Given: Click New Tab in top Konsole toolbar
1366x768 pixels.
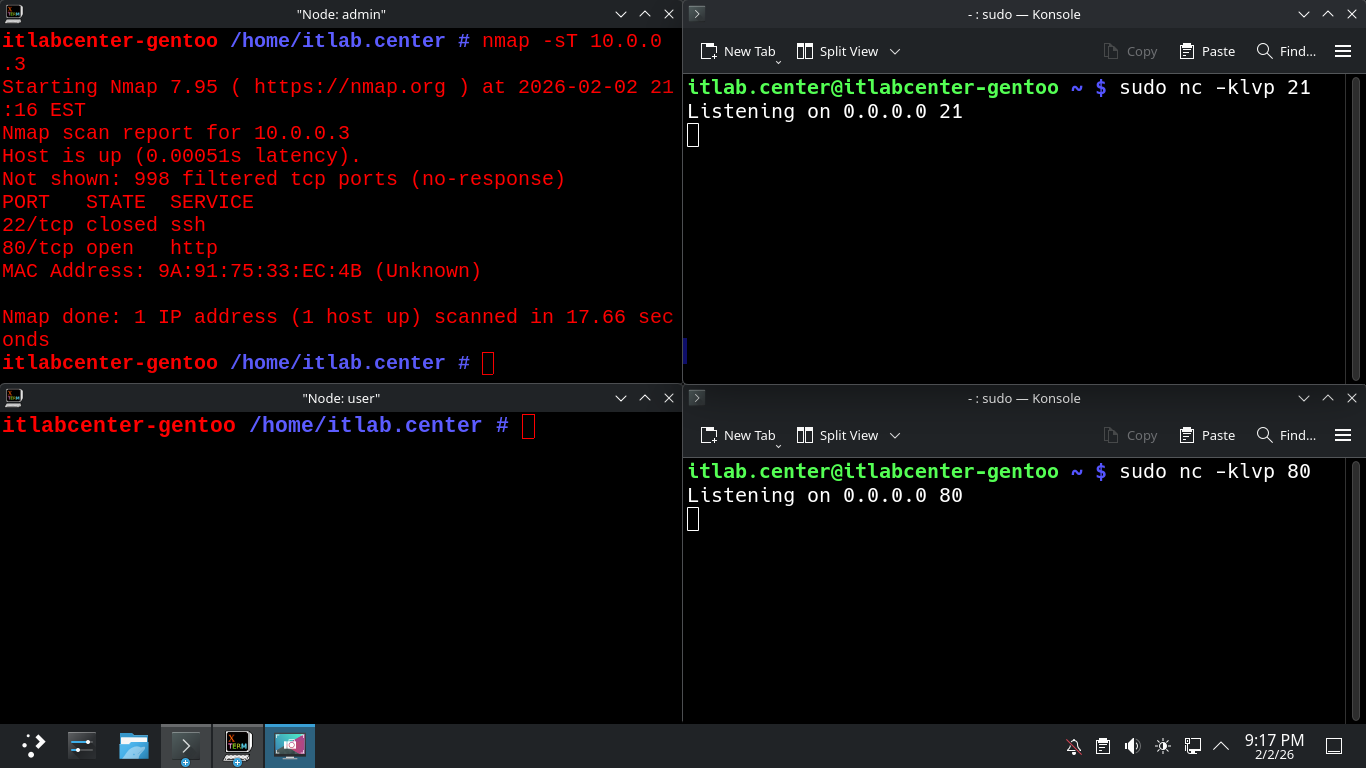Looking at the screenshot, I should tap(738, 51).
